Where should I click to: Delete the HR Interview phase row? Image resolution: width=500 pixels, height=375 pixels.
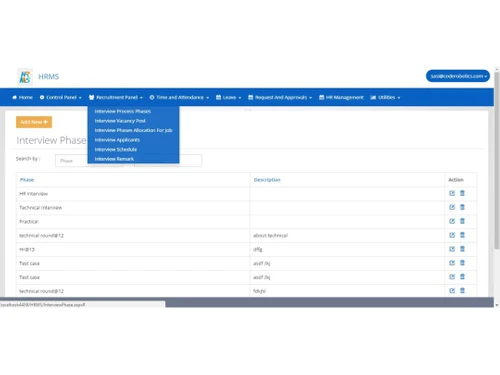tap(462, 193)
